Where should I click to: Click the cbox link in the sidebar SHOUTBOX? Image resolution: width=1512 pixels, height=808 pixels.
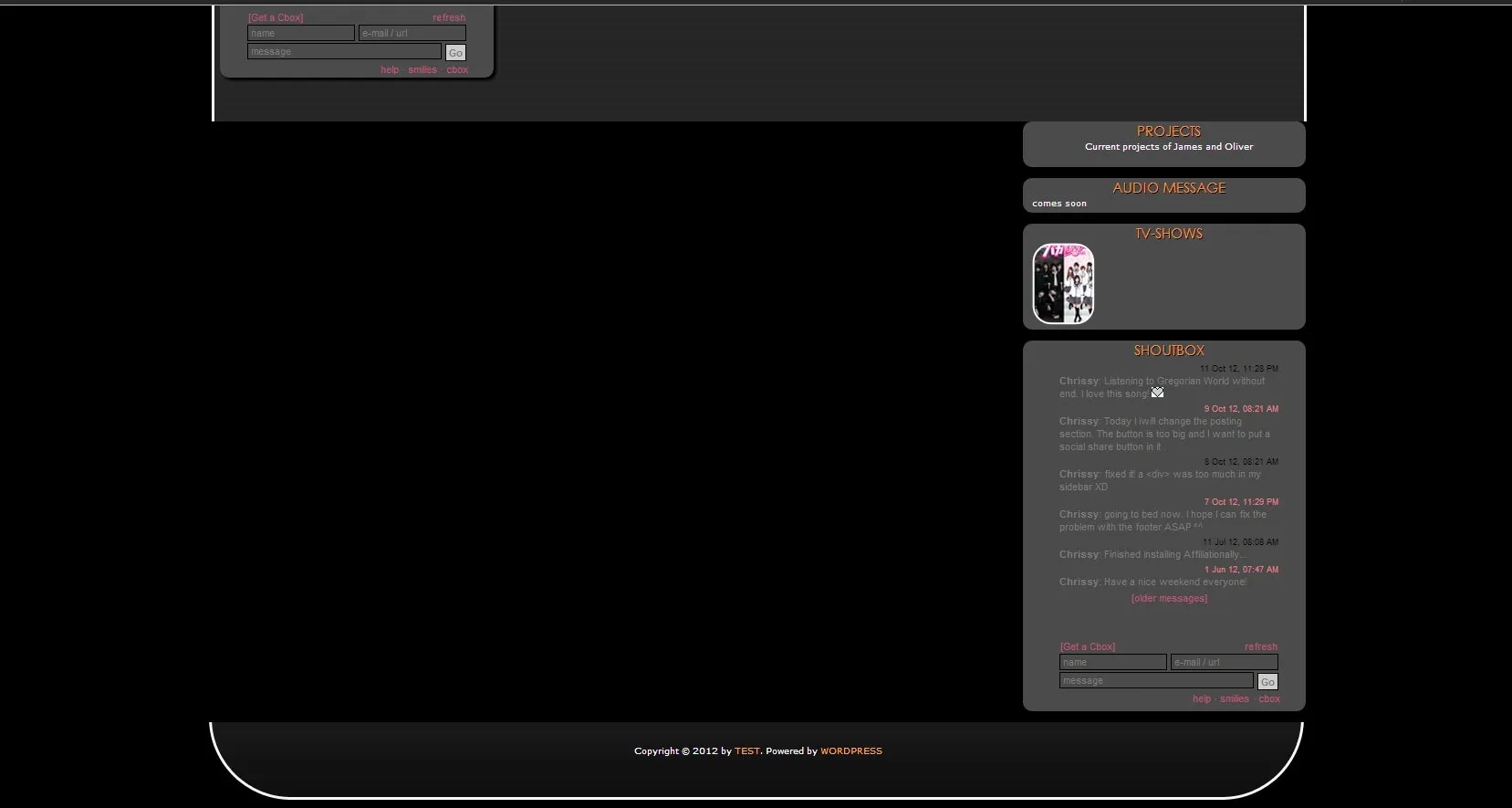coord(1268,699)
